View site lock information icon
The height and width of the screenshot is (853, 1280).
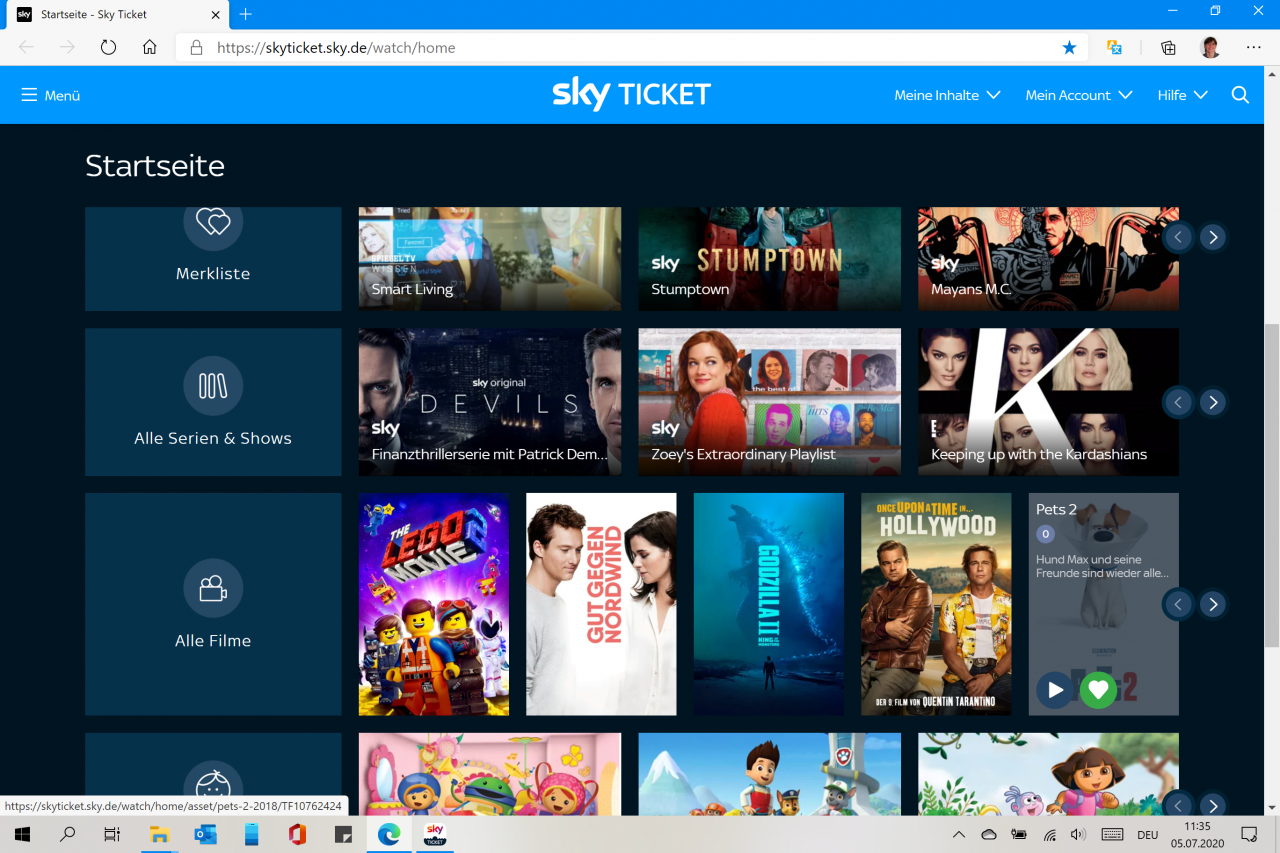point(196,47)
